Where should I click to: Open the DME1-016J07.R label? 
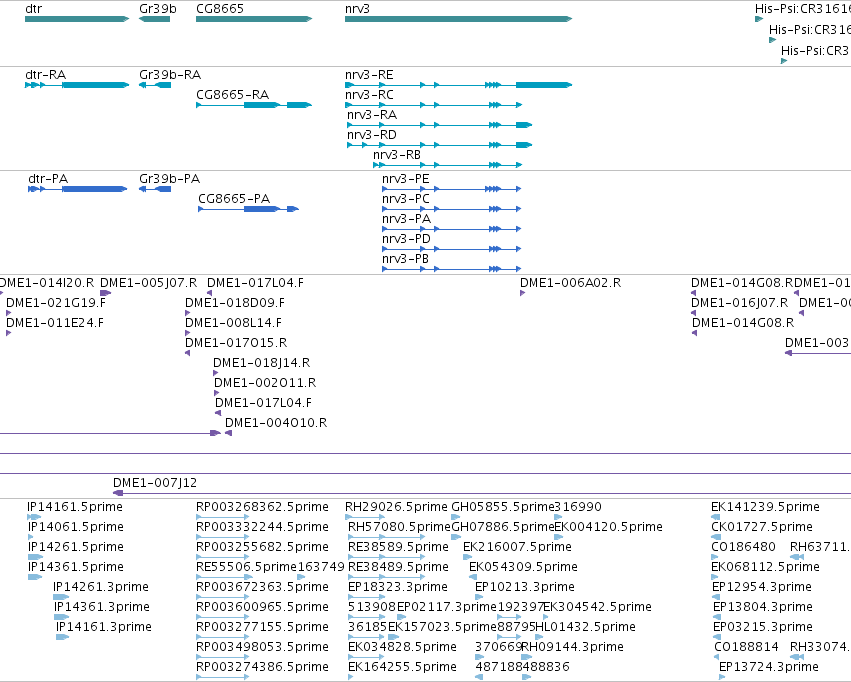pos(740,303)
